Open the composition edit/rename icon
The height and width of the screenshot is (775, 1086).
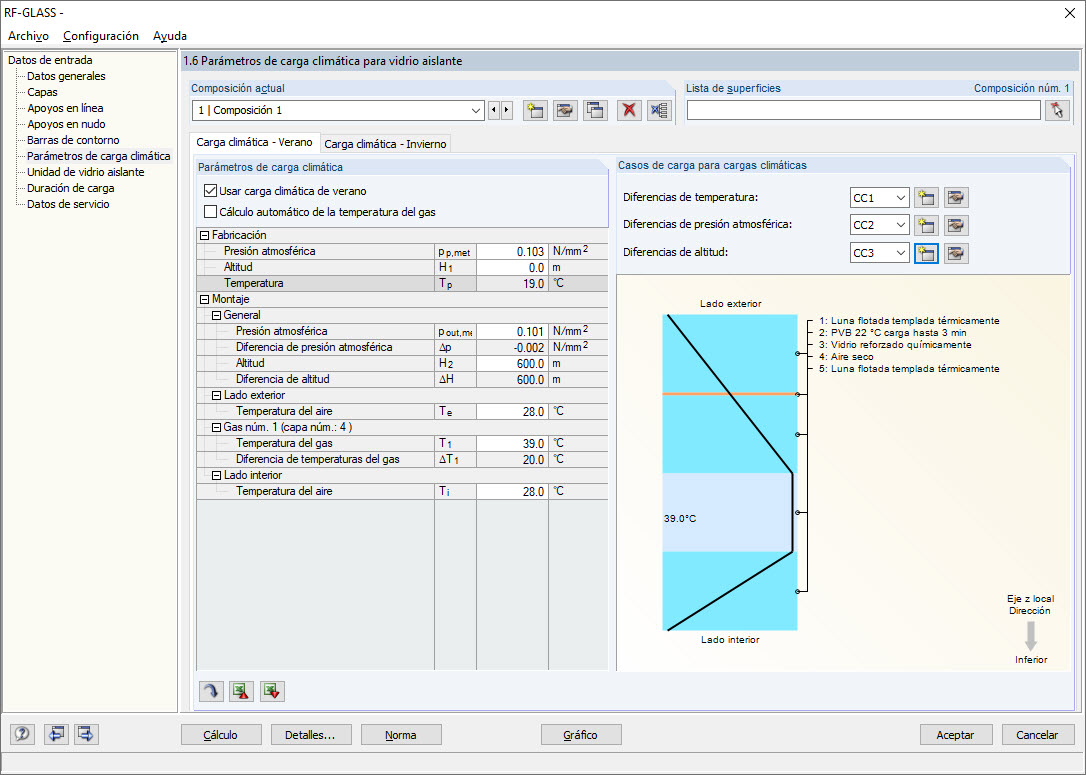565,111
